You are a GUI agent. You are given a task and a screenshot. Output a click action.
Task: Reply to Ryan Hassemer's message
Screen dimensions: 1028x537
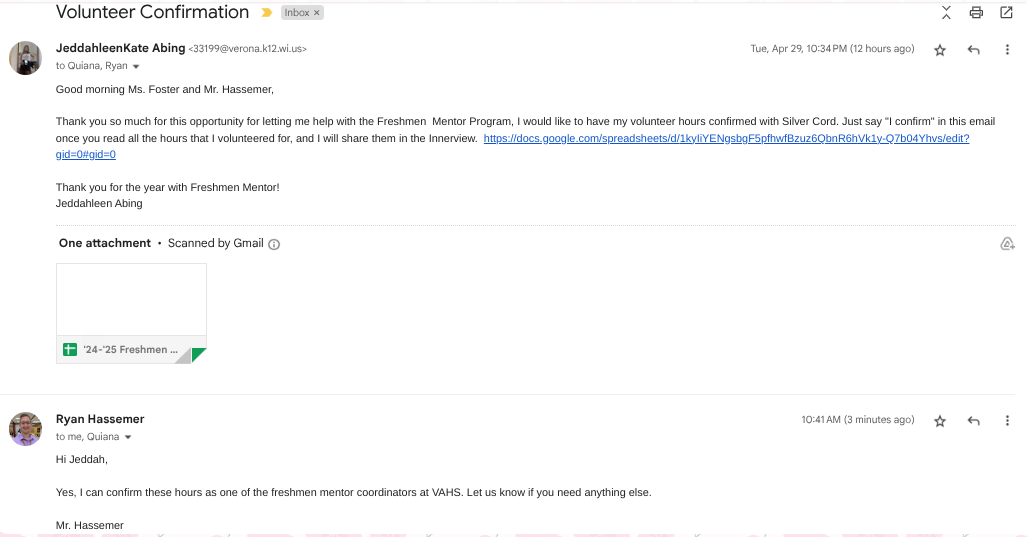pyautogui.click(x=974, y=421)
